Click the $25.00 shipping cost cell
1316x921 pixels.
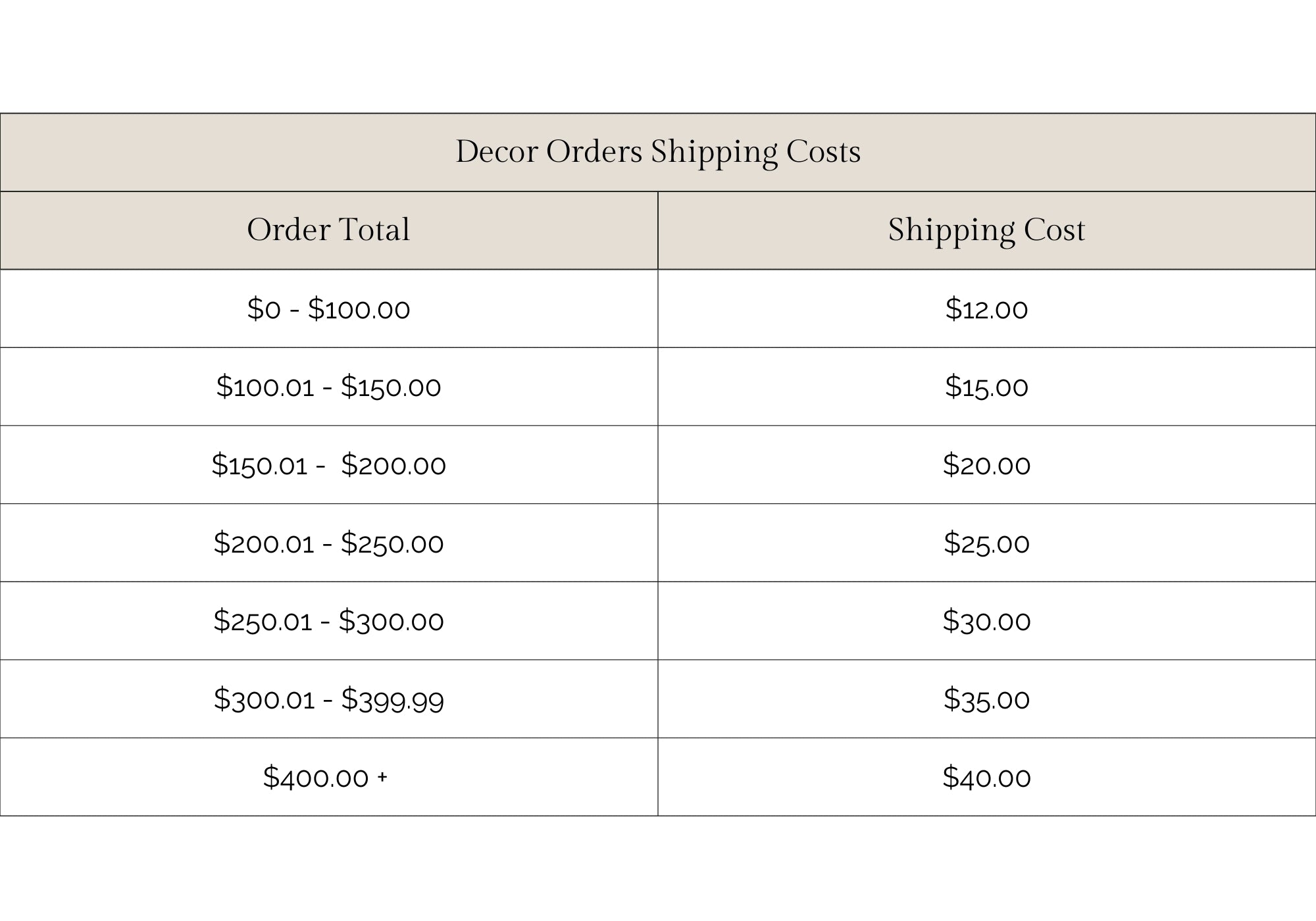(986, 543)
